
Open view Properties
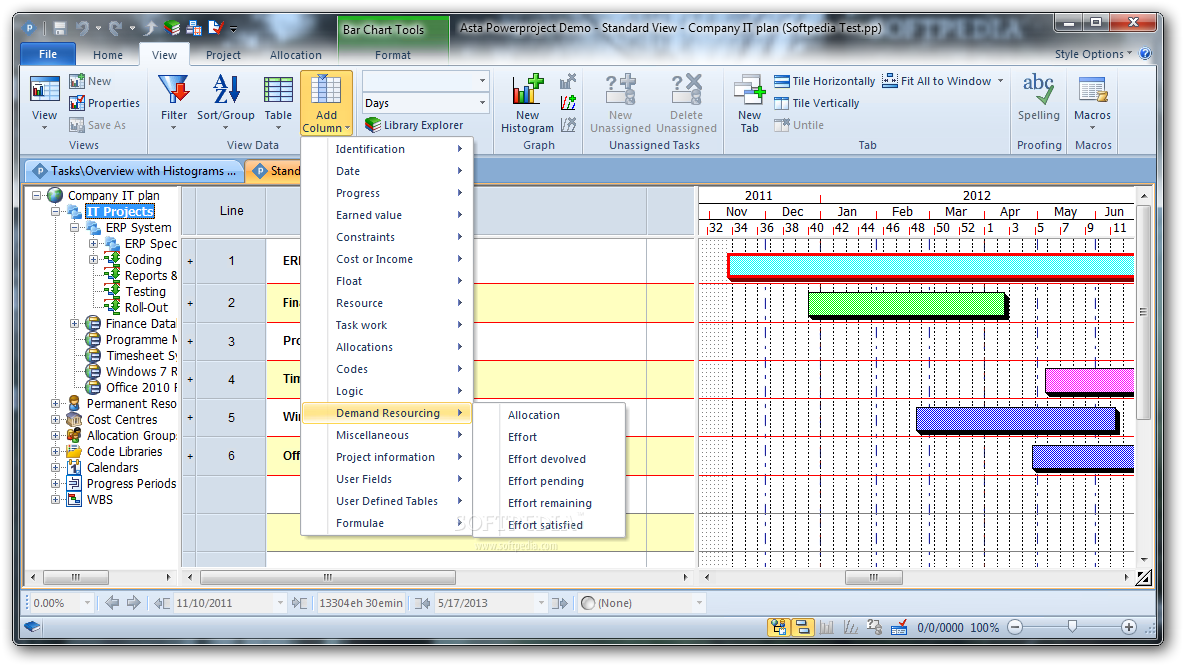pos(104,103)
